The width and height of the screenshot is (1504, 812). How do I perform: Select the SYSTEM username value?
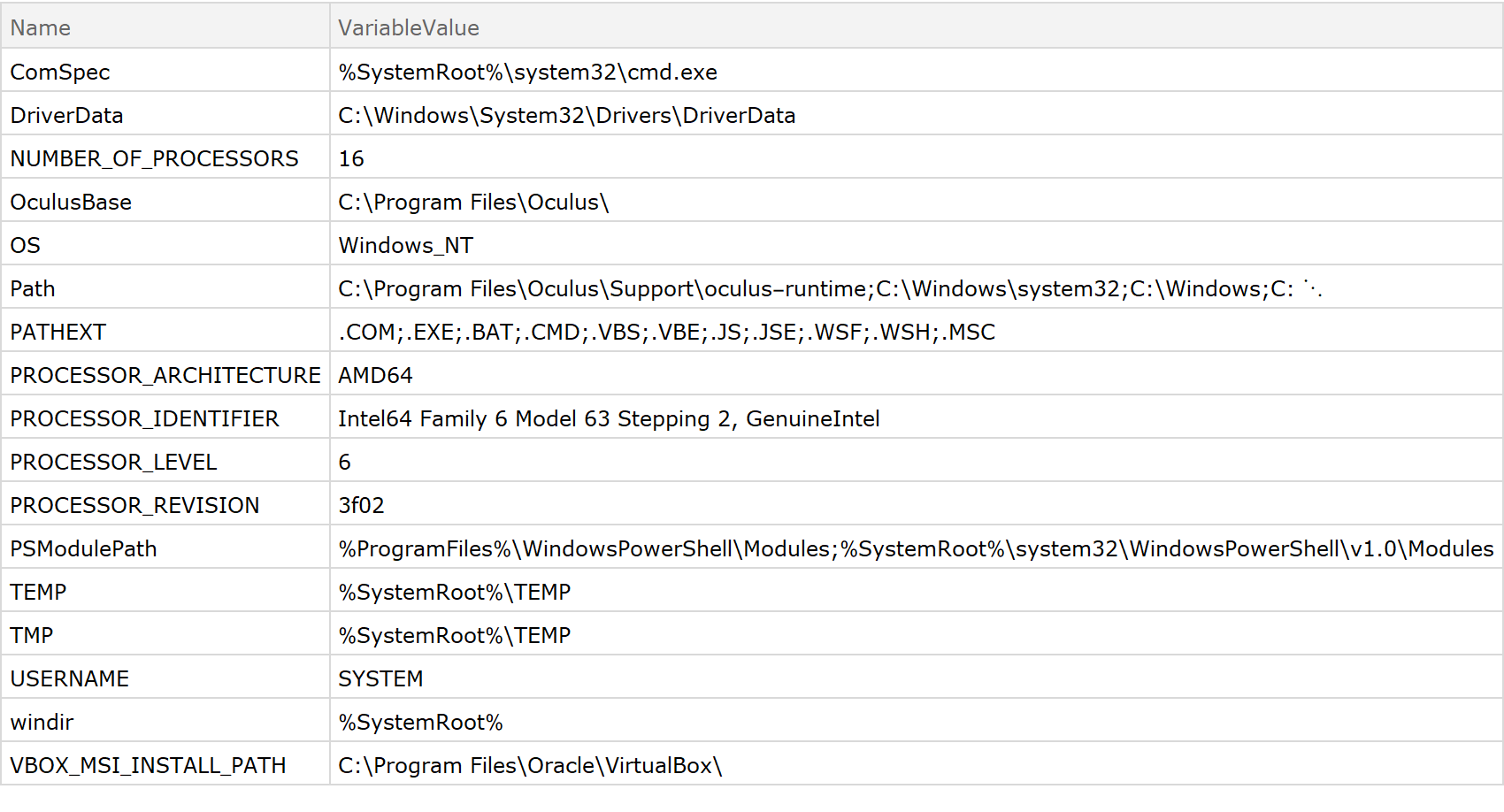(x=380, y=678)
